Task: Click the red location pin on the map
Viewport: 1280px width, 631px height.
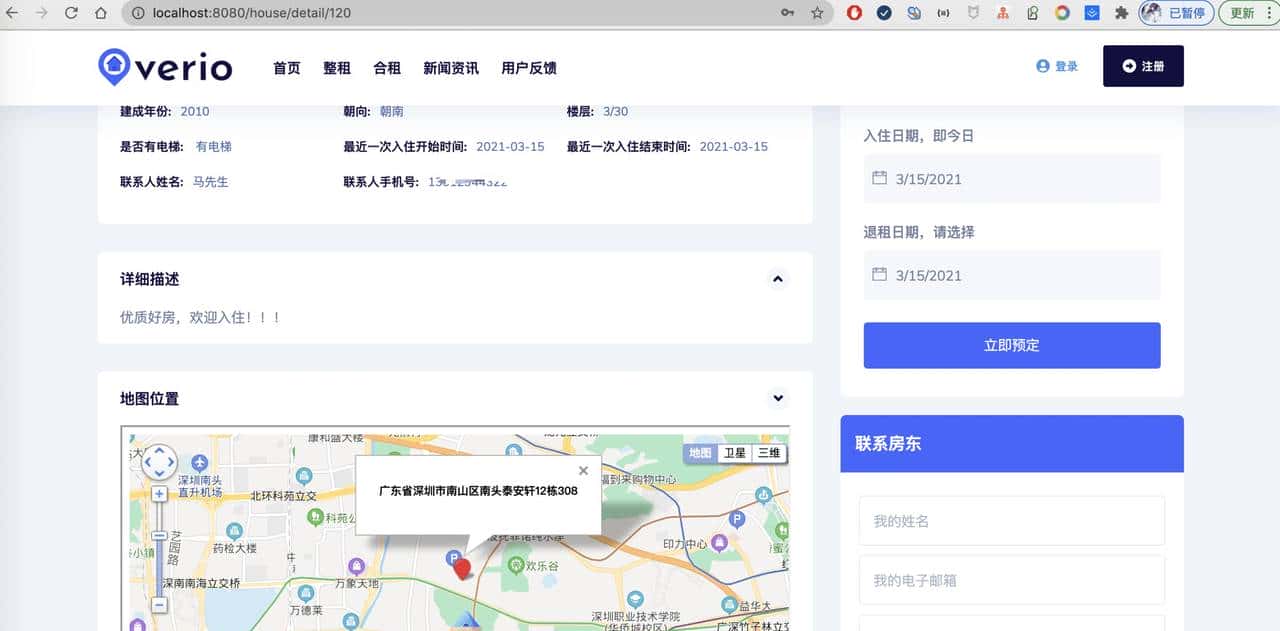Action: click(461, 566)
